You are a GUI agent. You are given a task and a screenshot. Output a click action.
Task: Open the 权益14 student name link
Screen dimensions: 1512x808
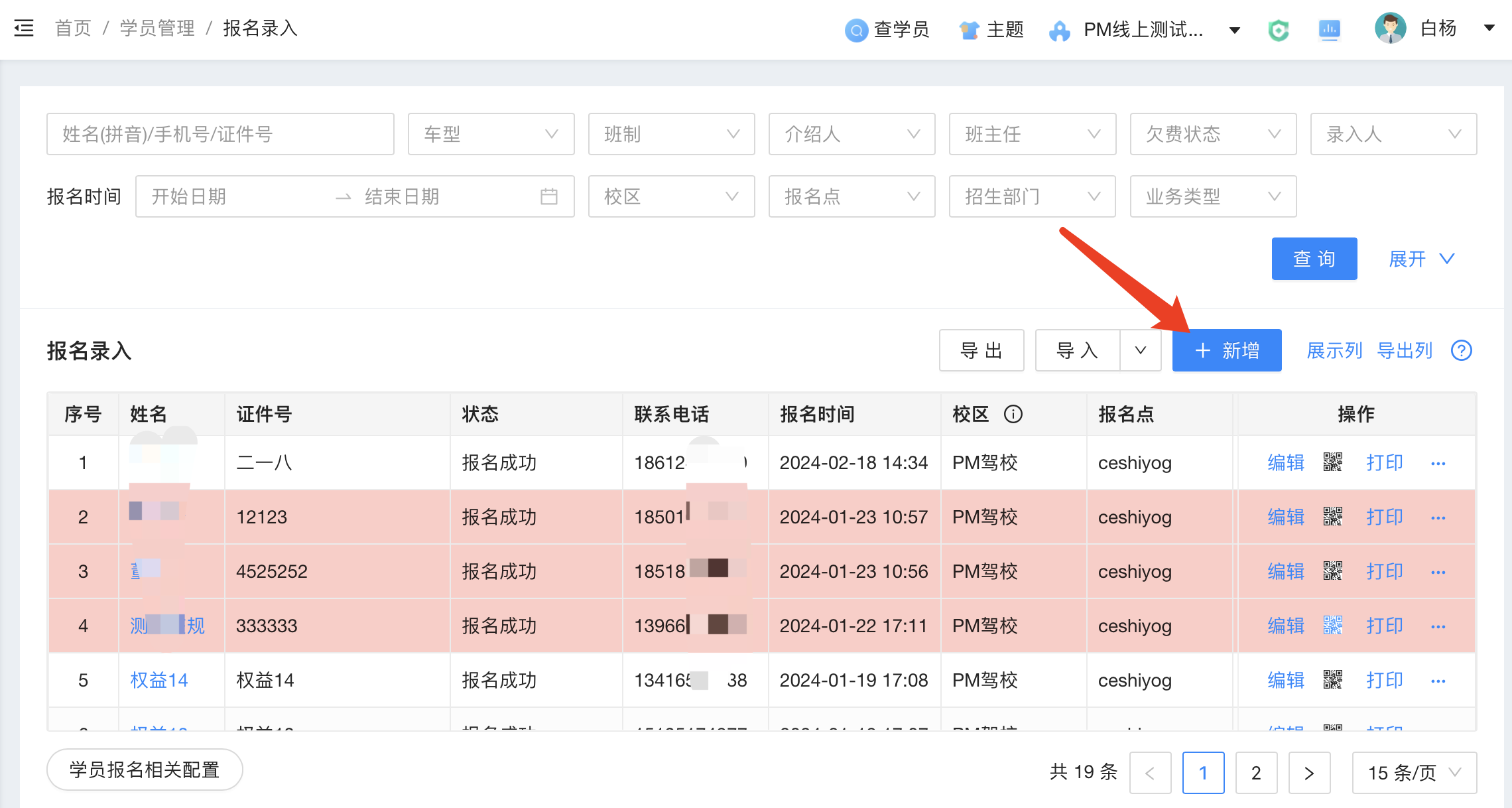click(x=159, y=680)
